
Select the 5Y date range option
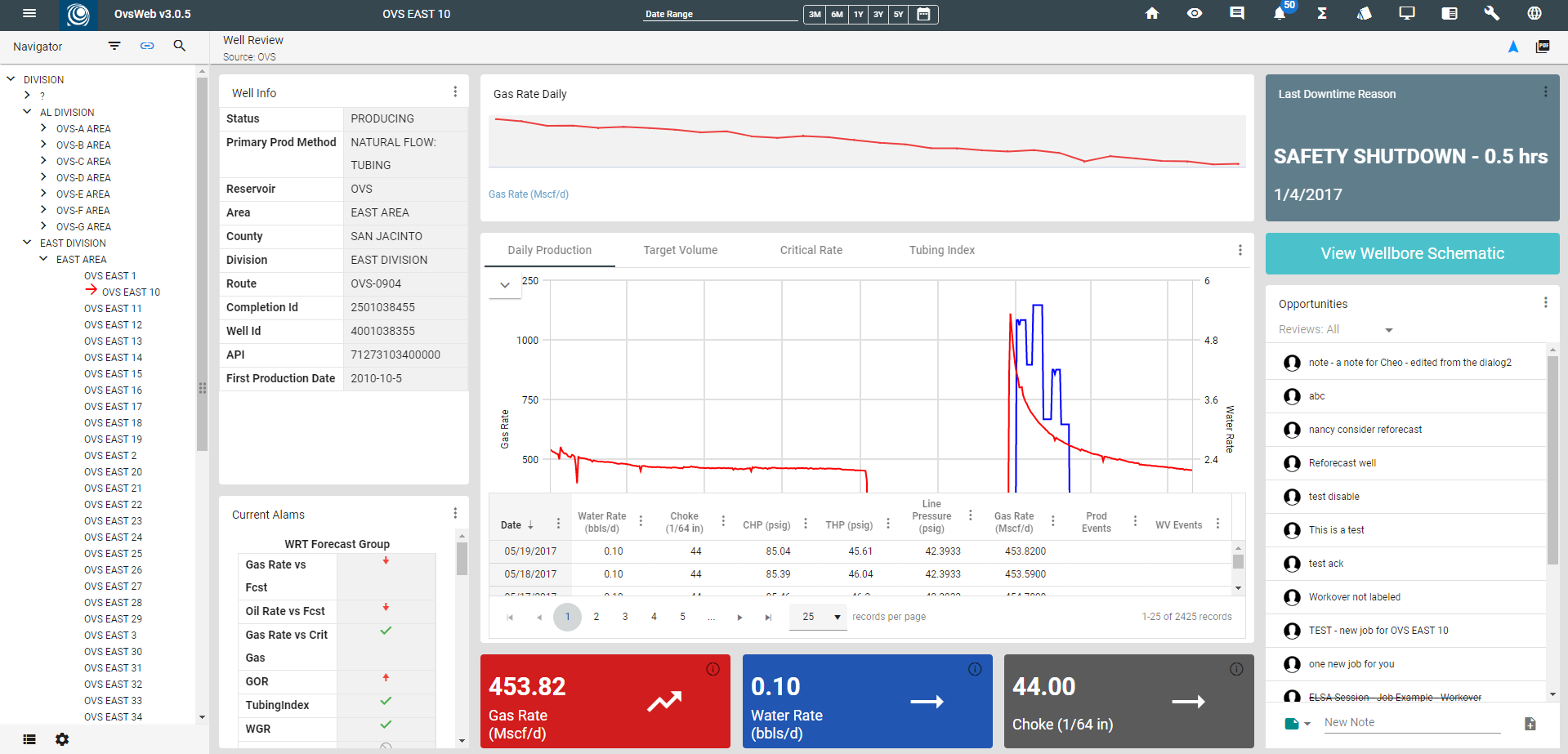[898, 14]
